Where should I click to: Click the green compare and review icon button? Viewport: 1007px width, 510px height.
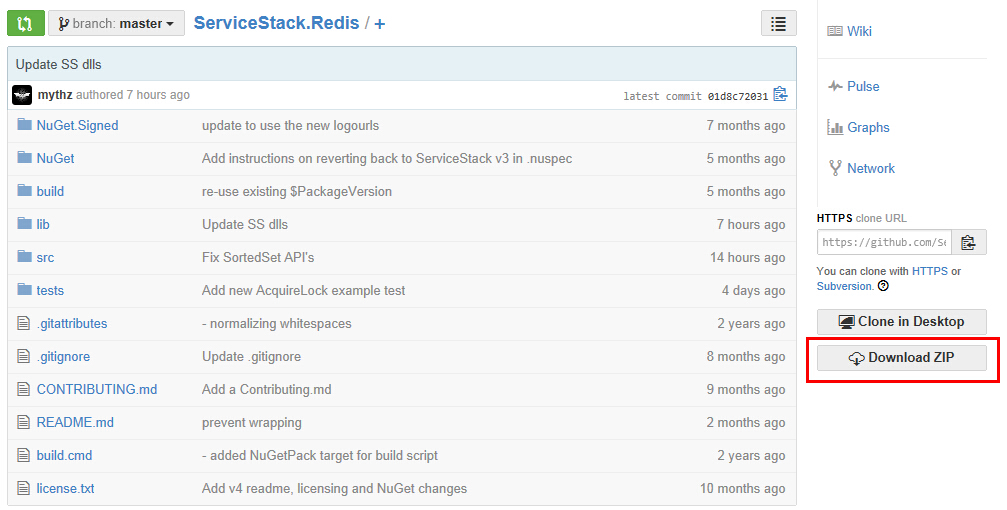tap(26, 24)
